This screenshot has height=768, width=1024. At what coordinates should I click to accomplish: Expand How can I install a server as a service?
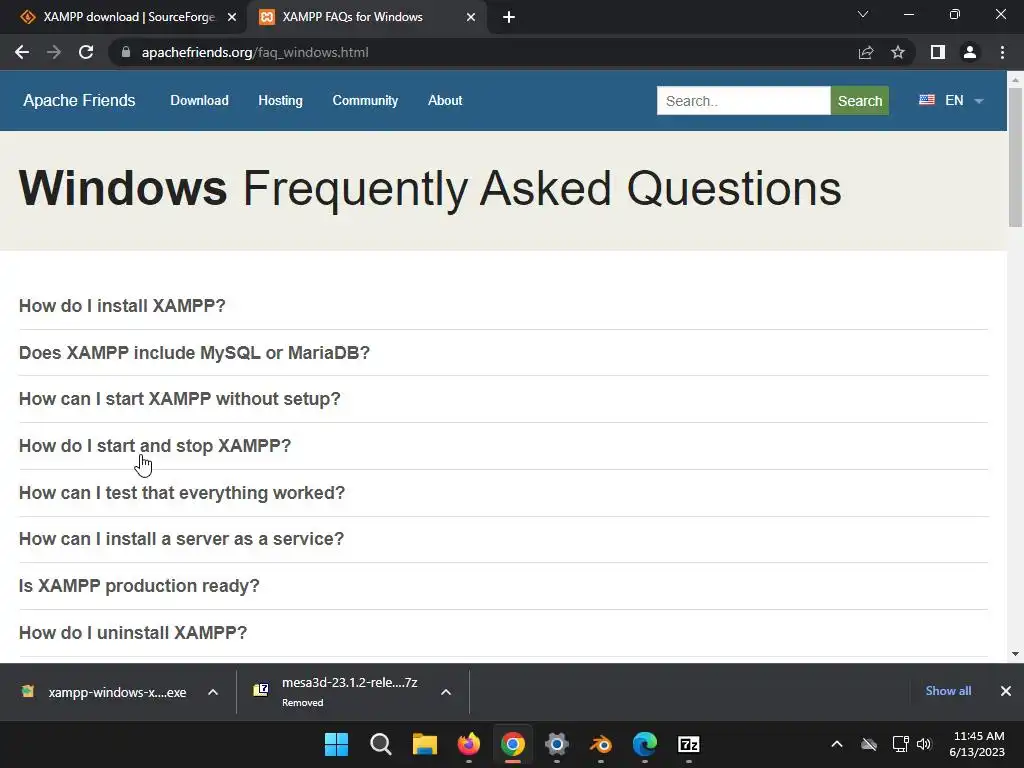[181, 539]
